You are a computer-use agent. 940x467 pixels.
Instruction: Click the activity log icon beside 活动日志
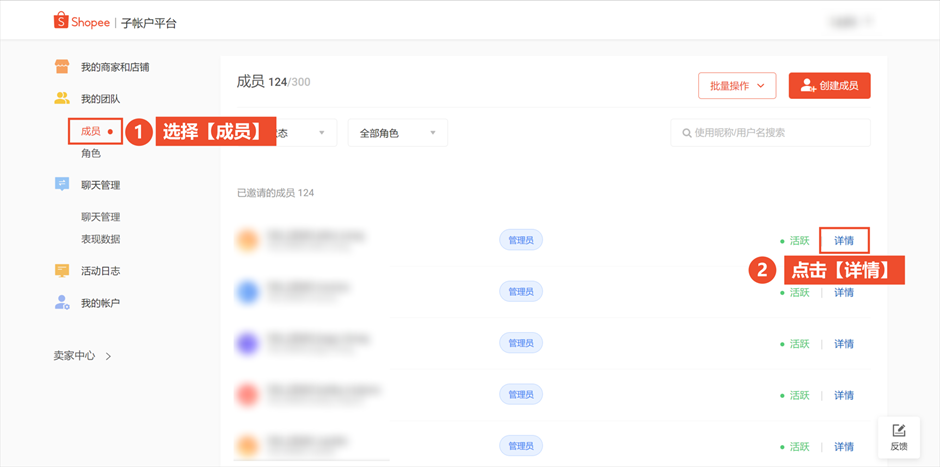pyautogui.click(x=62, y=270)
